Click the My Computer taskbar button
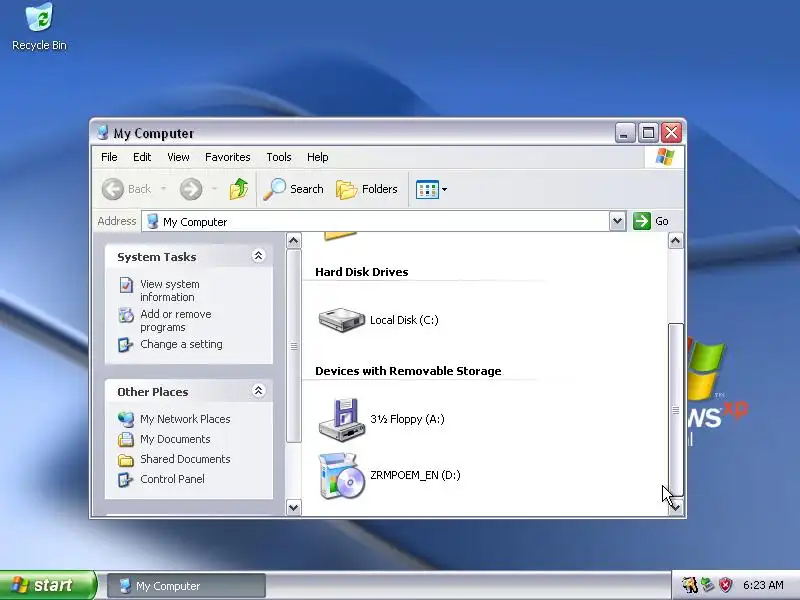The height and width of the screenshot is (600, 800). tap(187, 586)
